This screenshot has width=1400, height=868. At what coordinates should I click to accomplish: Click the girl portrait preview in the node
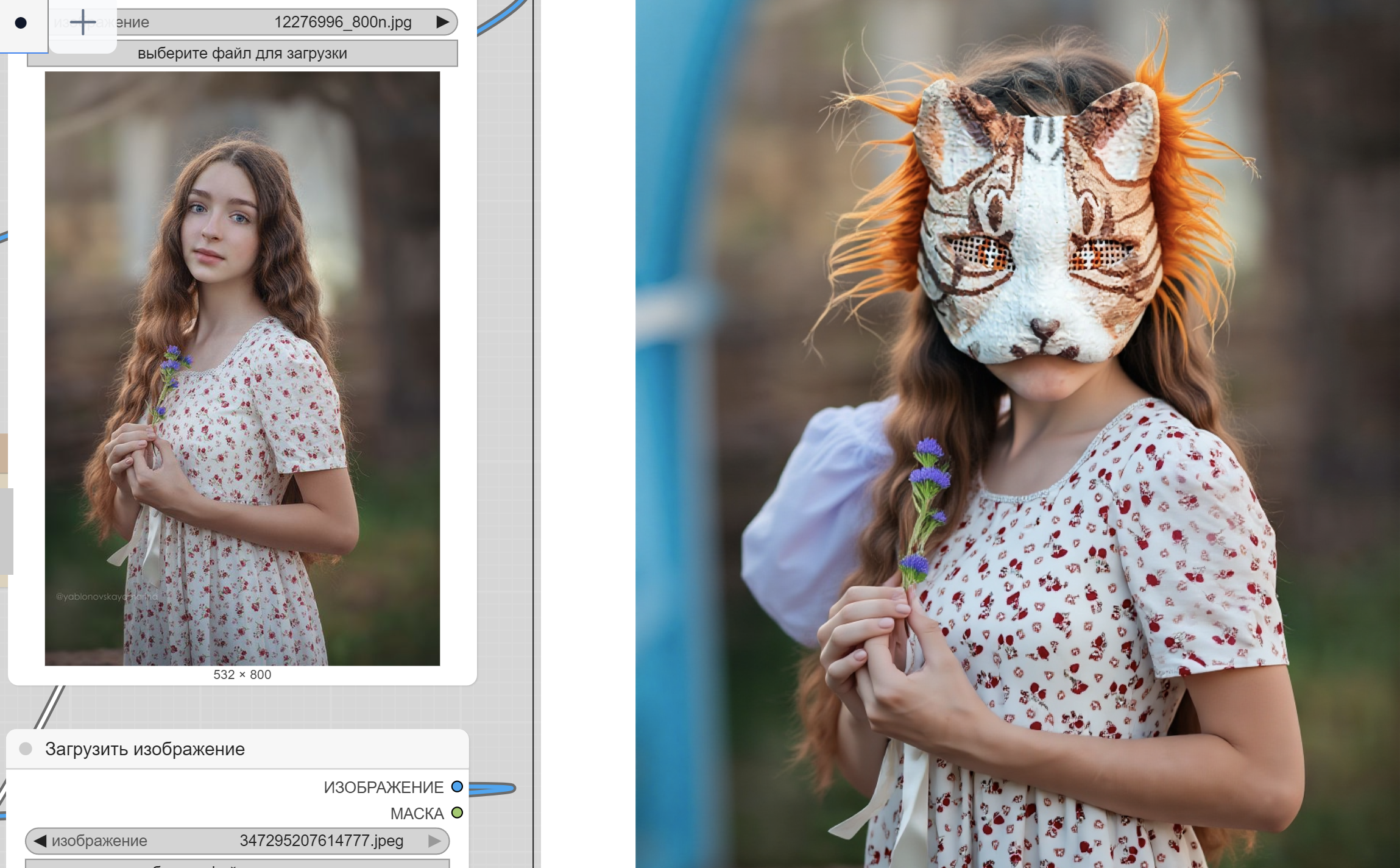[x=242, y=368]
